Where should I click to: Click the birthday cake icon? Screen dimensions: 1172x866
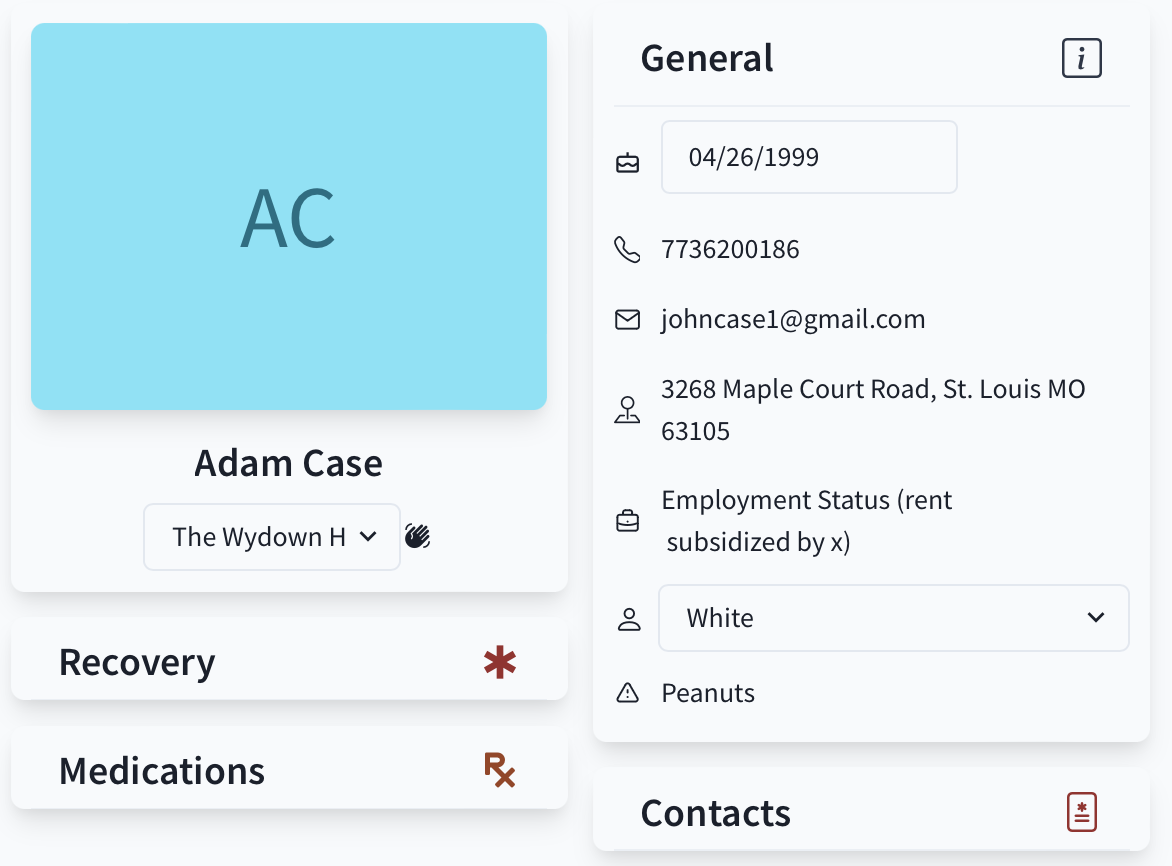pyautogui.click(x=627, y=163)
